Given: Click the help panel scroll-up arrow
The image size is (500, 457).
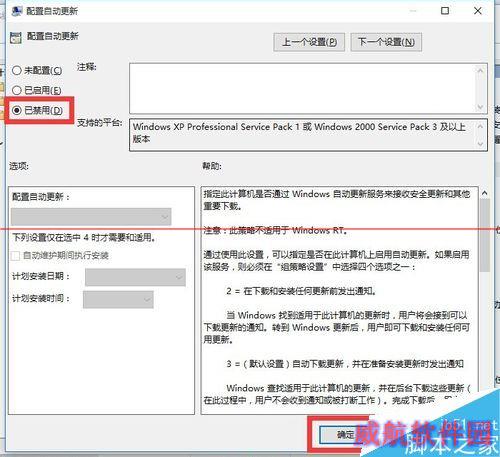Looking at the screenshot, I should click(484, 193).
